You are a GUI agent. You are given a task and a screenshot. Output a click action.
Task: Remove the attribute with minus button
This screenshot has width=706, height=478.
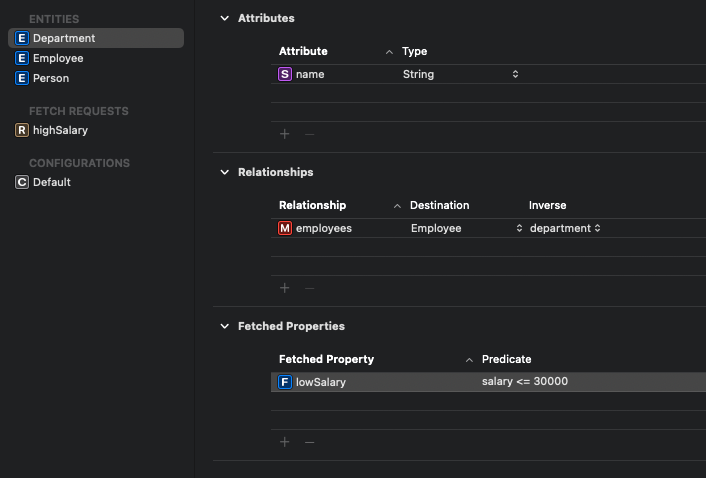pyautogui.click(x=309, y=133)
